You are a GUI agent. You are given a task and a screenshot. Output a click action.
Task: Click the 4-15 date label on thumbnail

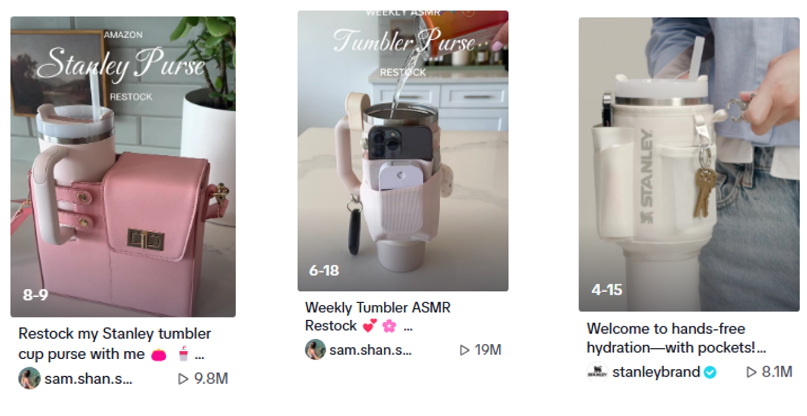pos(607,290)
